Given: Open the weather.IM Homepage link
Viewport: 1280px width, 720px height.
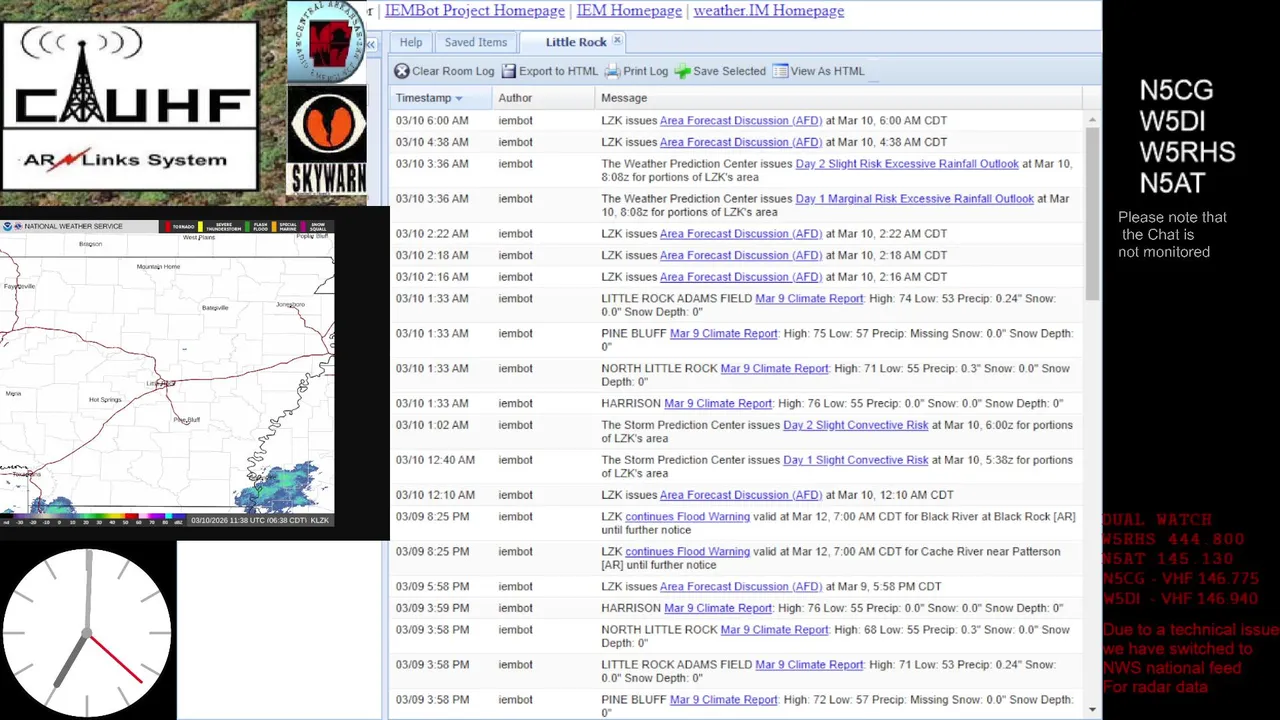Looking at the screenshot, I should [769, 11].
